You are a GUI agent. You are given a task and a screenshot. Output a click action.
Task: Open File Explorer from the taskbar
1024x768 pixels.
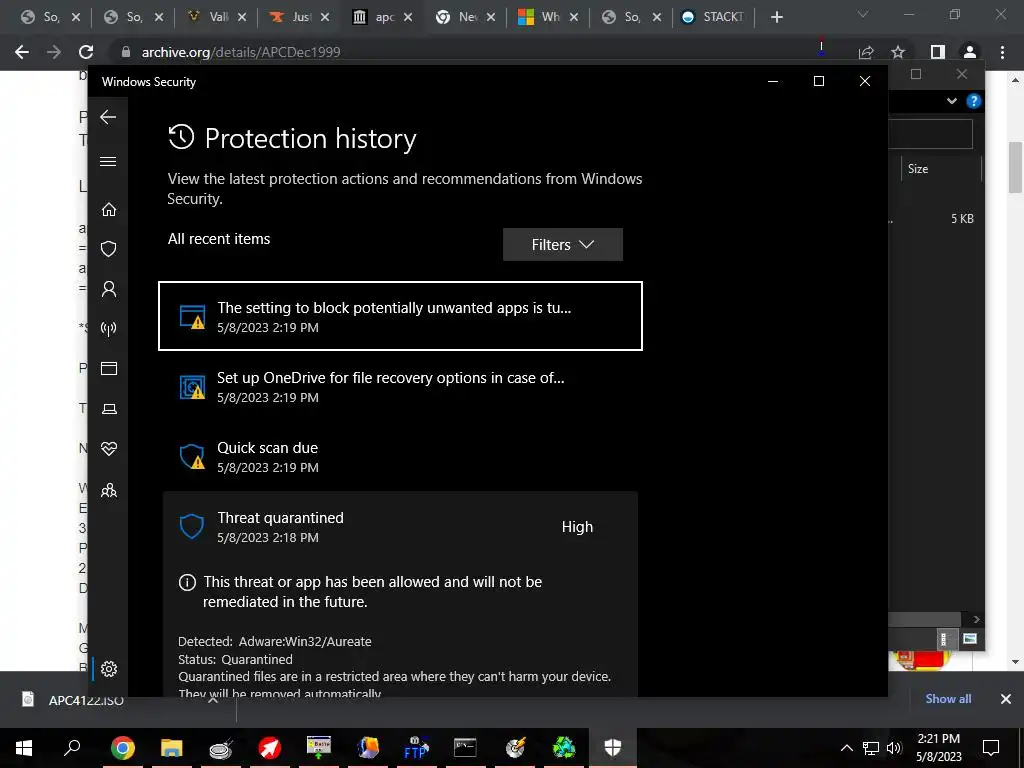172,748
